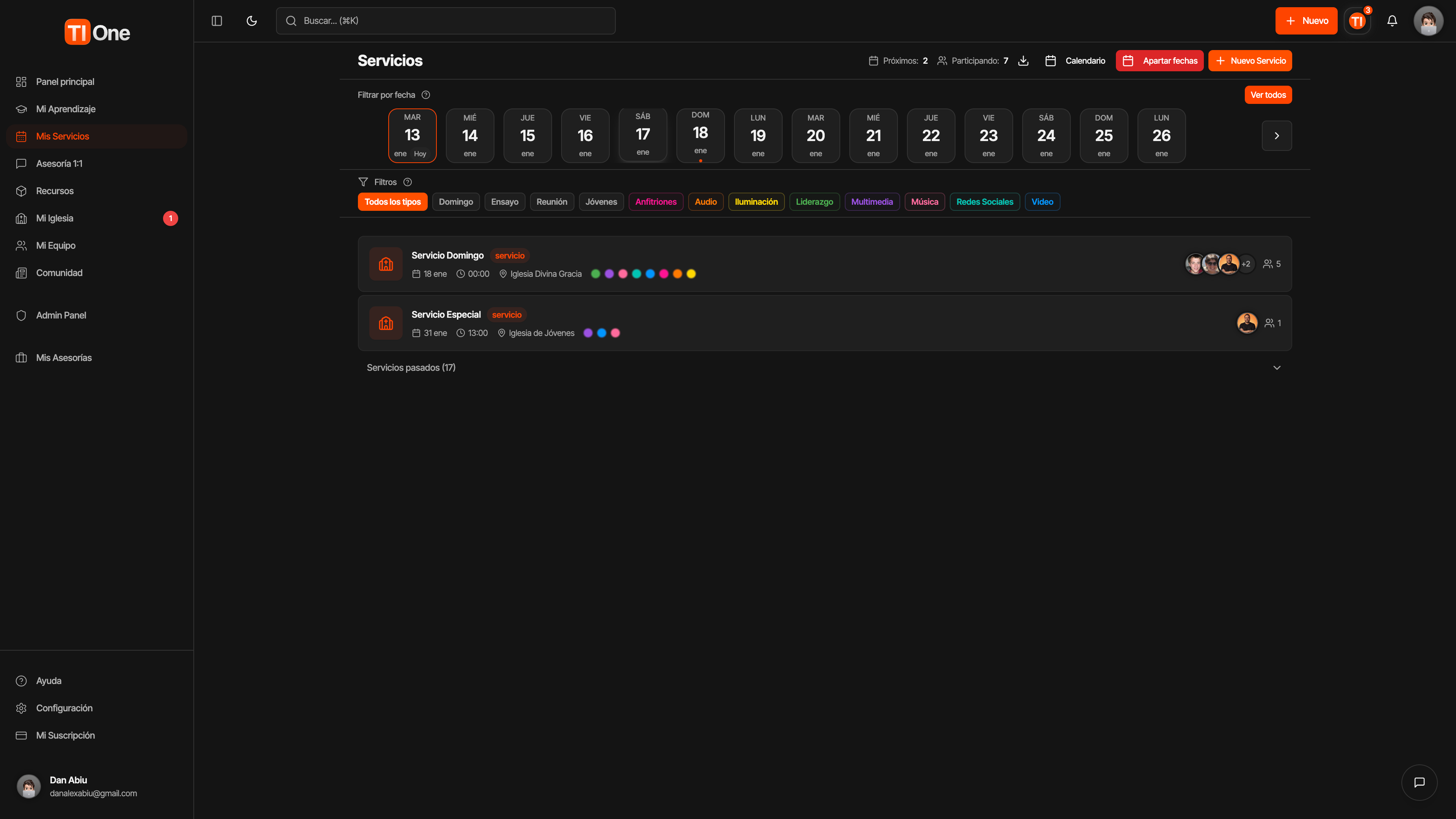Click help icon next to Filtrar por fecha
Viewport: 1456px width, 819px height.
pos(425,95)
